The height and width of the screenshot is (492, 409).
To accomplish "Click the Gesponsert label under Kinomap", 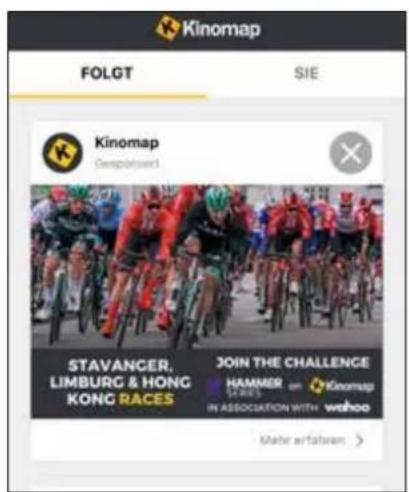I will click(x=127, y=164).
